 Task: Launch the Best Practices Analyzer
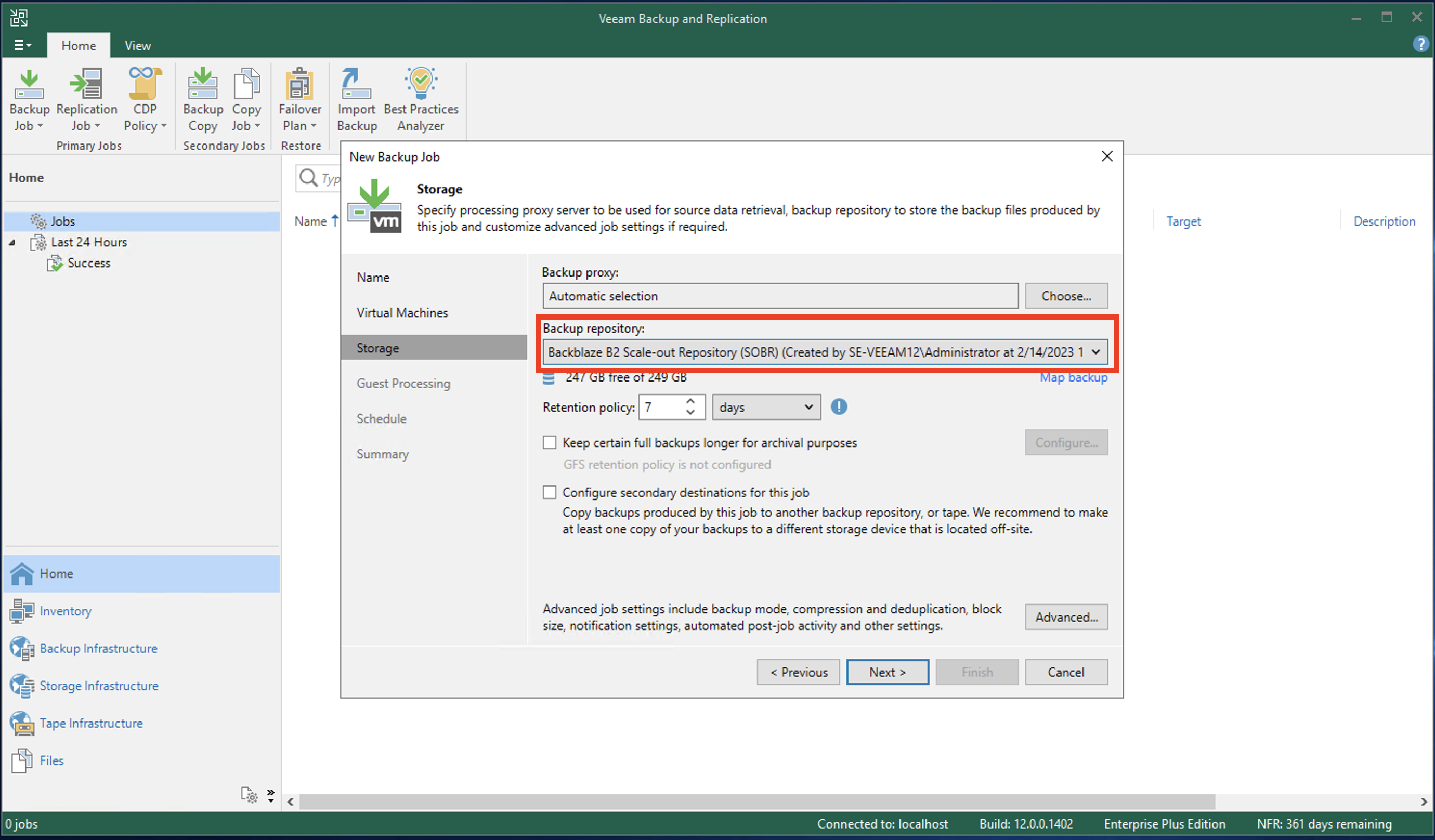421,100
